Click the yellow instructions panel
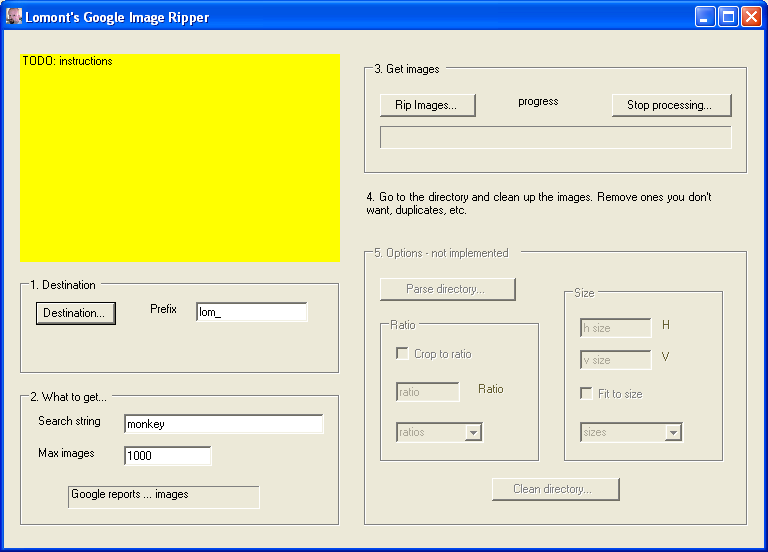This screenshot has width=768, height=552. tap(180, 158)
